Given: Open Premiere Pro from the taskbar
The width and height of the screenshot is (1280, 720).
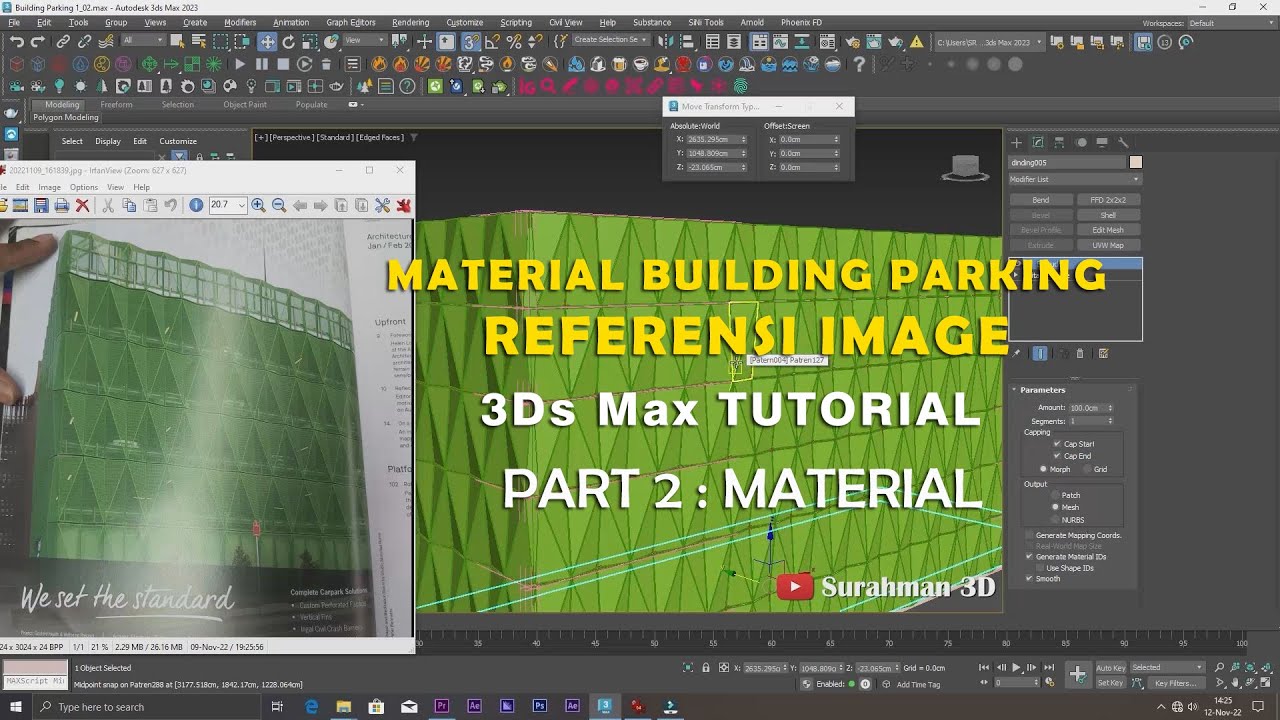Looking at the screenshot, I should pos(442,706).
